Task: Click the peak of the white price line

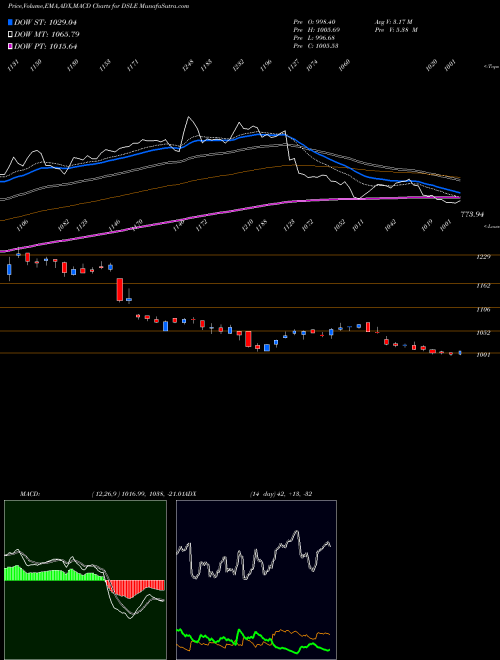Action: click(x=189, y=117)
